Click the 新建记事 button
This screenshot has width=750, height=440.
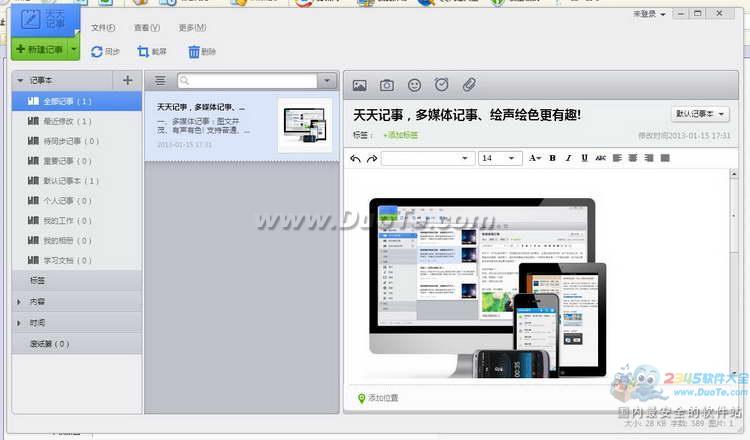coord(40,49)
